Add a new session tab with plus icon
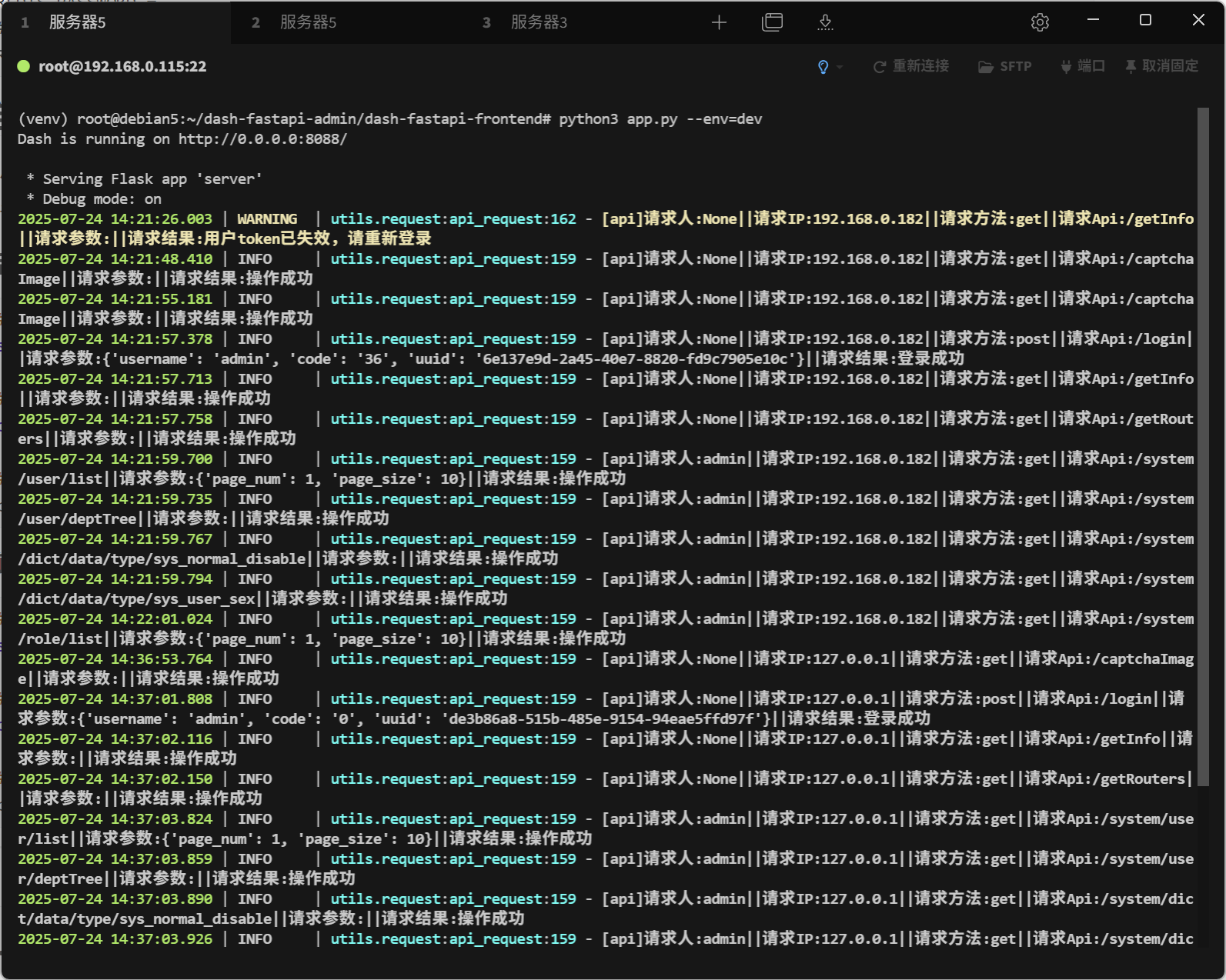The width and height of the screenshot is (1226, 980). pos(719,22)
